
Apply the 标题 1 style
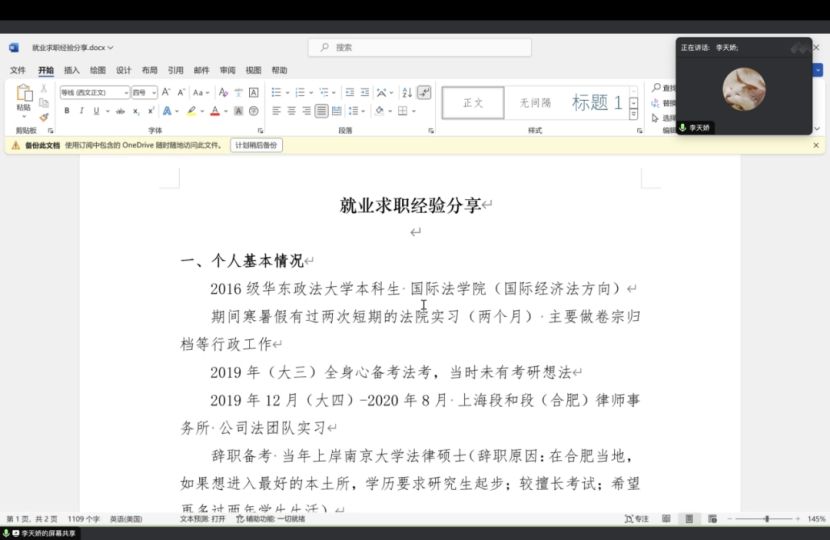coord(597,102)
